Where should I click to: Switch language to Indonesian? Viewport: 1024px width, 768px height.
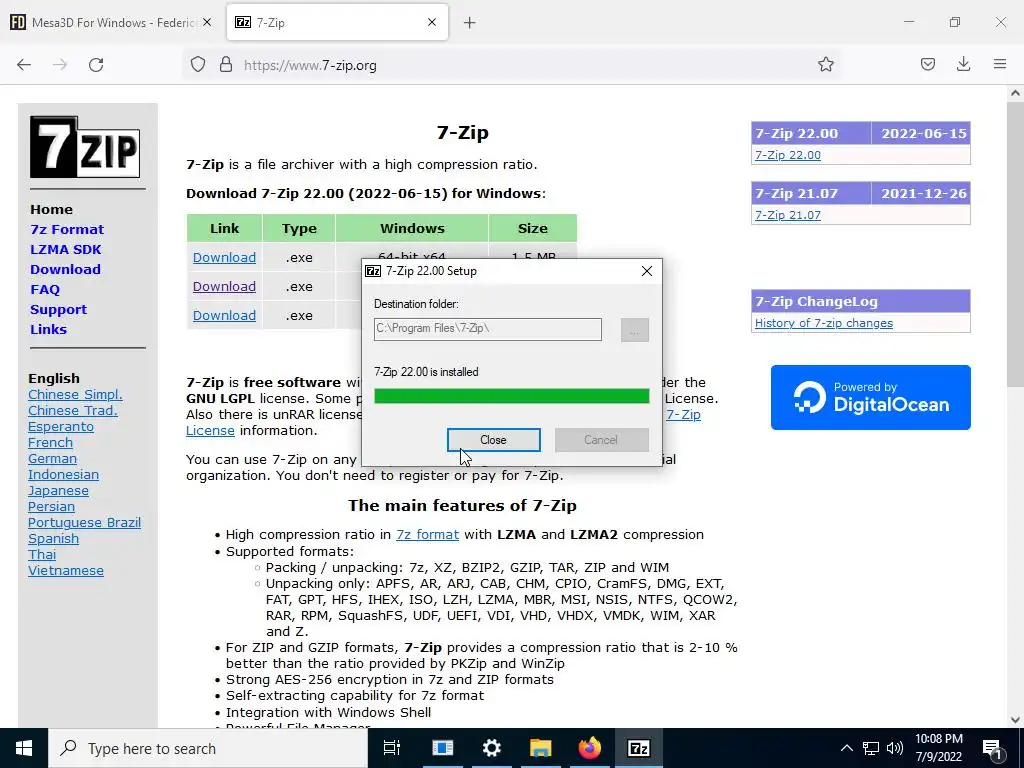[63, 474]
